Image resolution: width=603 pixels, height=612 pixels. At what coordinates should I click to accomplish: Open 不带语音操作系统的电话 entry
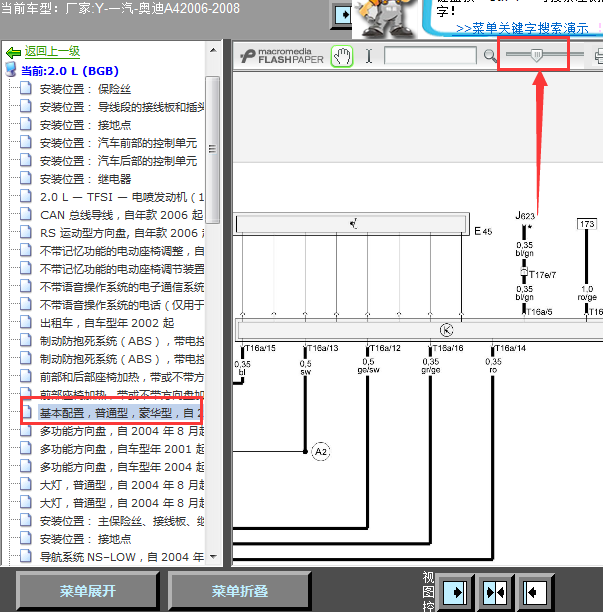(122, 305)
